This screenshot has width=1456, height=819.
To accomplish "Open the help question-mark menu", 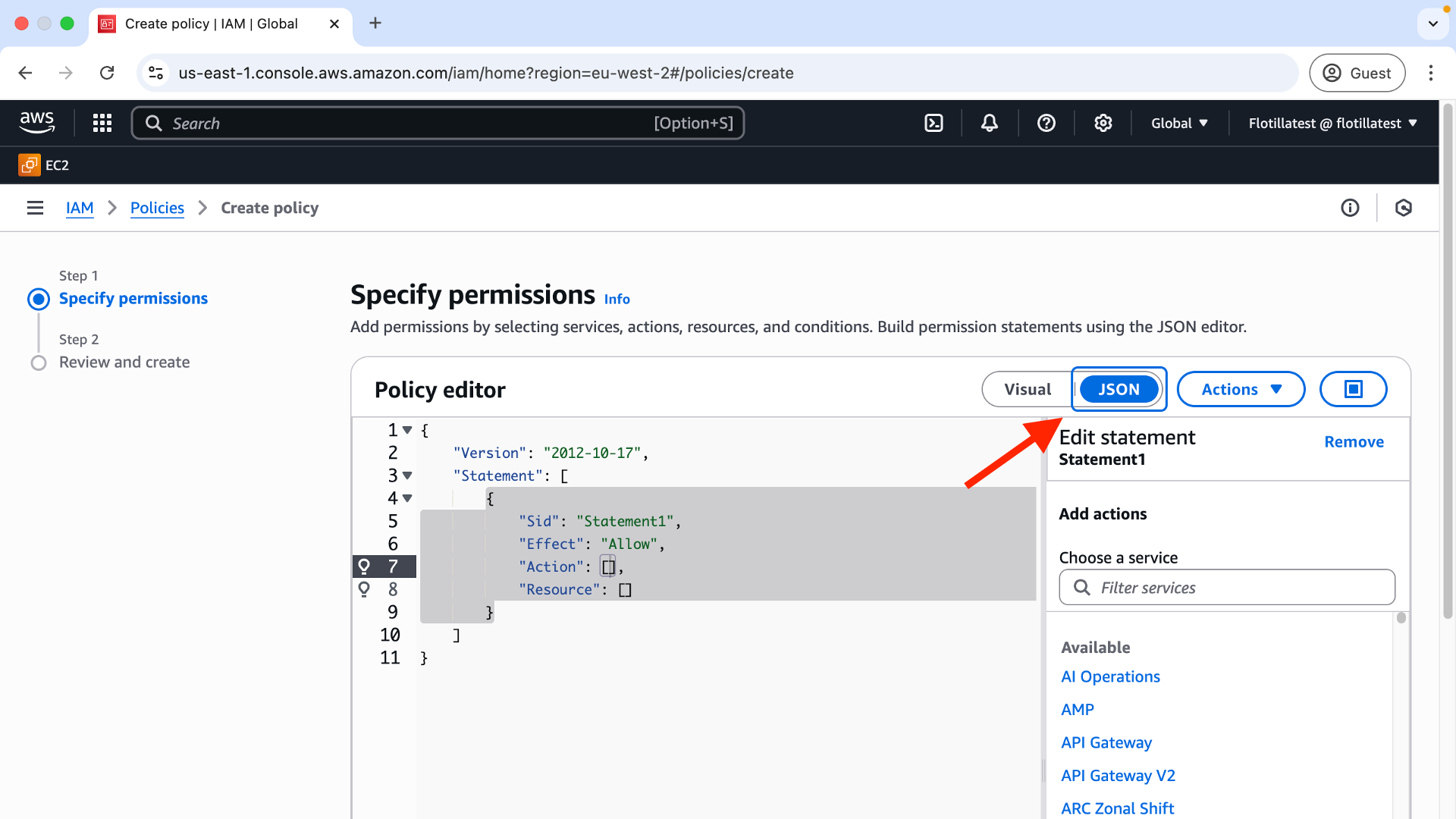I will pyautogui.click(x=1046, y=123).
